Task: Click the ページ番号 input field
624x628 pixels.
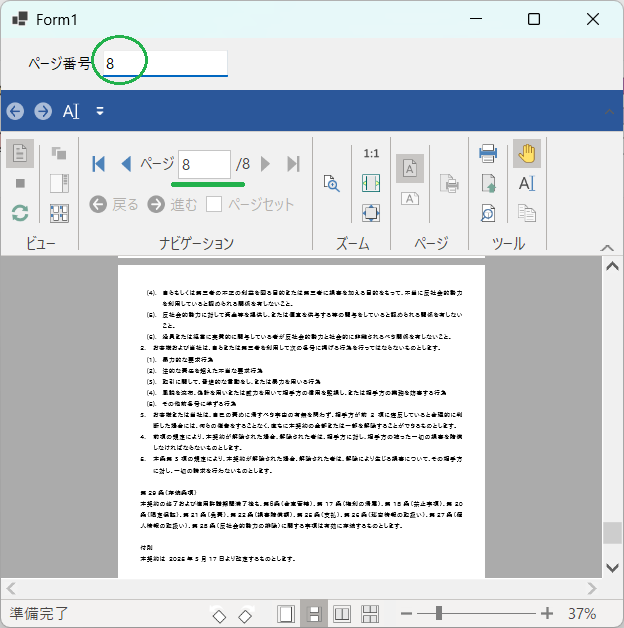Action: click(165, 63)
